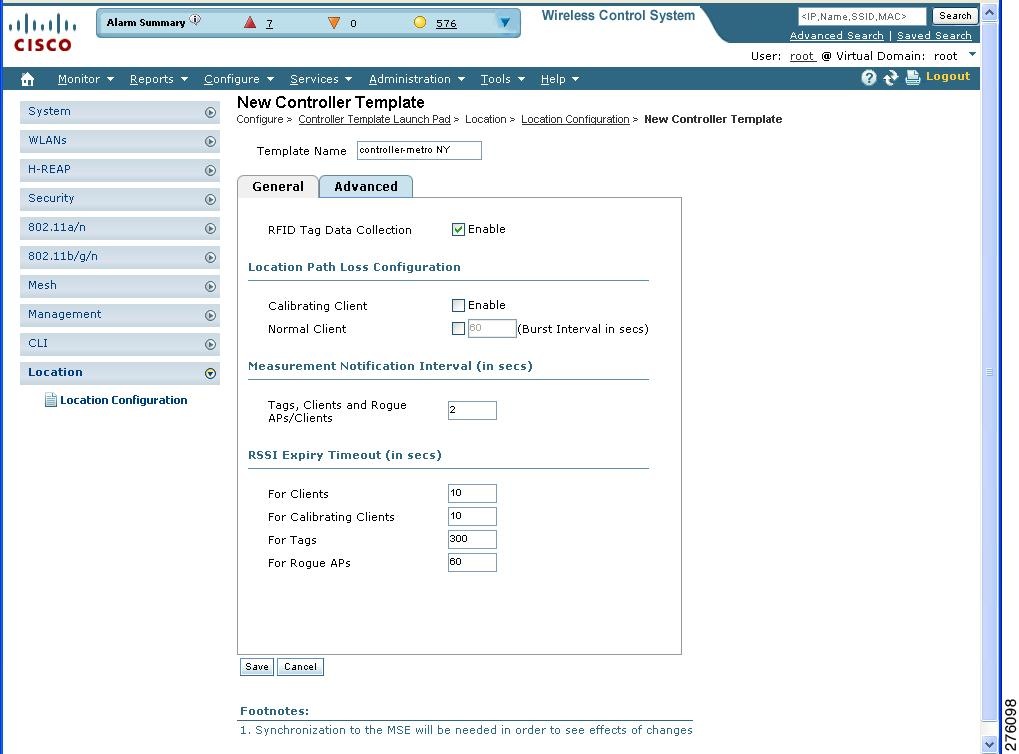The image size is (1019, 754).
Task: Click the top search input field
Action: click(862, 16)
